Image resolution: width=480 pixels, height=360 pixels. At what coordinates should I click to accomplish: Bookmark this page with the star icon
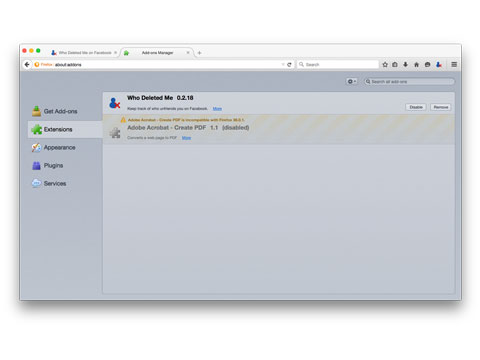pyautogui.click(x=385, y=64)
